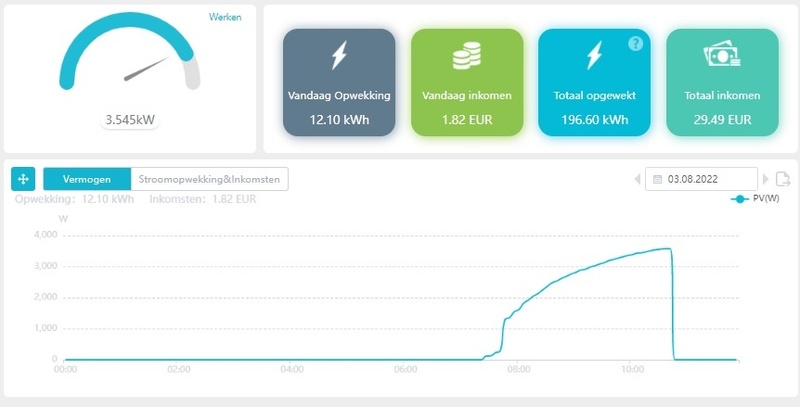Click the Werken status label

[225, 17]
